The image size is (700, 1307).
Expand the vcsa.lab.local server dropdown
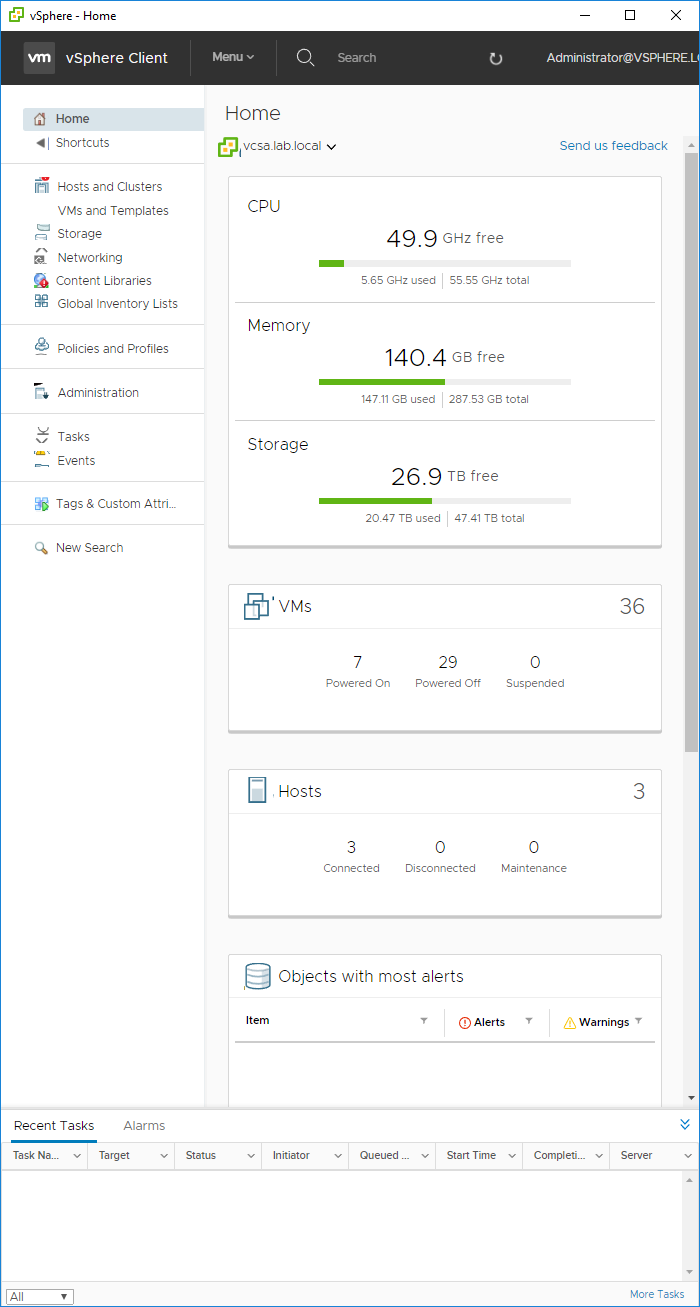pyautogui.click(x=331, y=147)
